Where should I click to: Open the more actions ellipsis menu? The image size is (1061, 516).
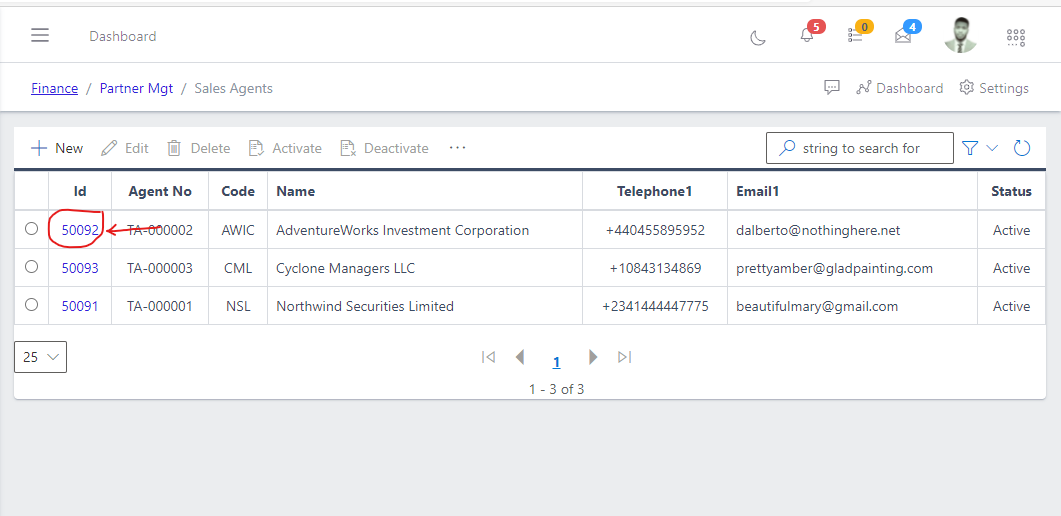point(458,148)
